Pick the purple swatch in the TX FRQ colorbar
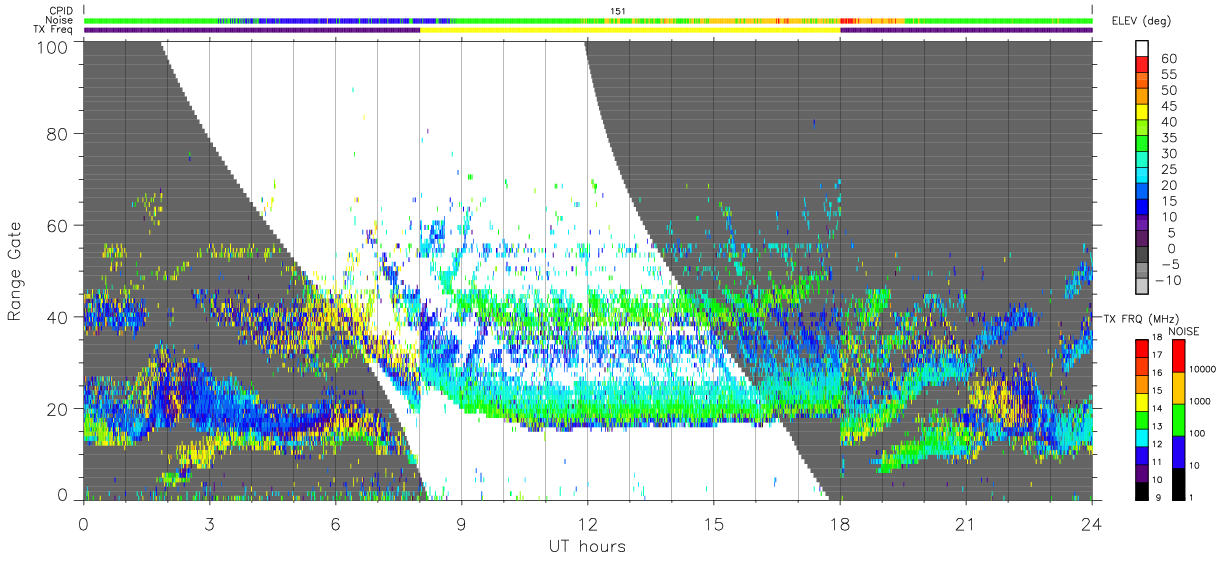 point(1142,473)
